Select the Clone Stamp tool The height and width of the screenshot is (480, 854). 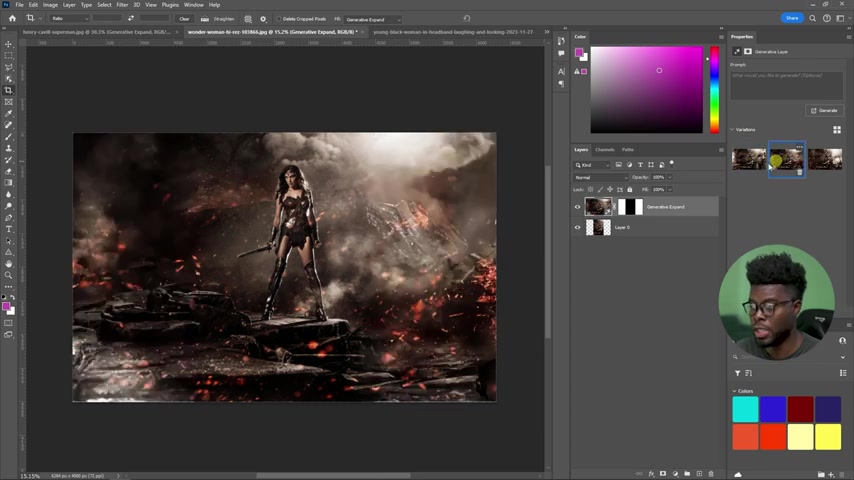[8, 148]
